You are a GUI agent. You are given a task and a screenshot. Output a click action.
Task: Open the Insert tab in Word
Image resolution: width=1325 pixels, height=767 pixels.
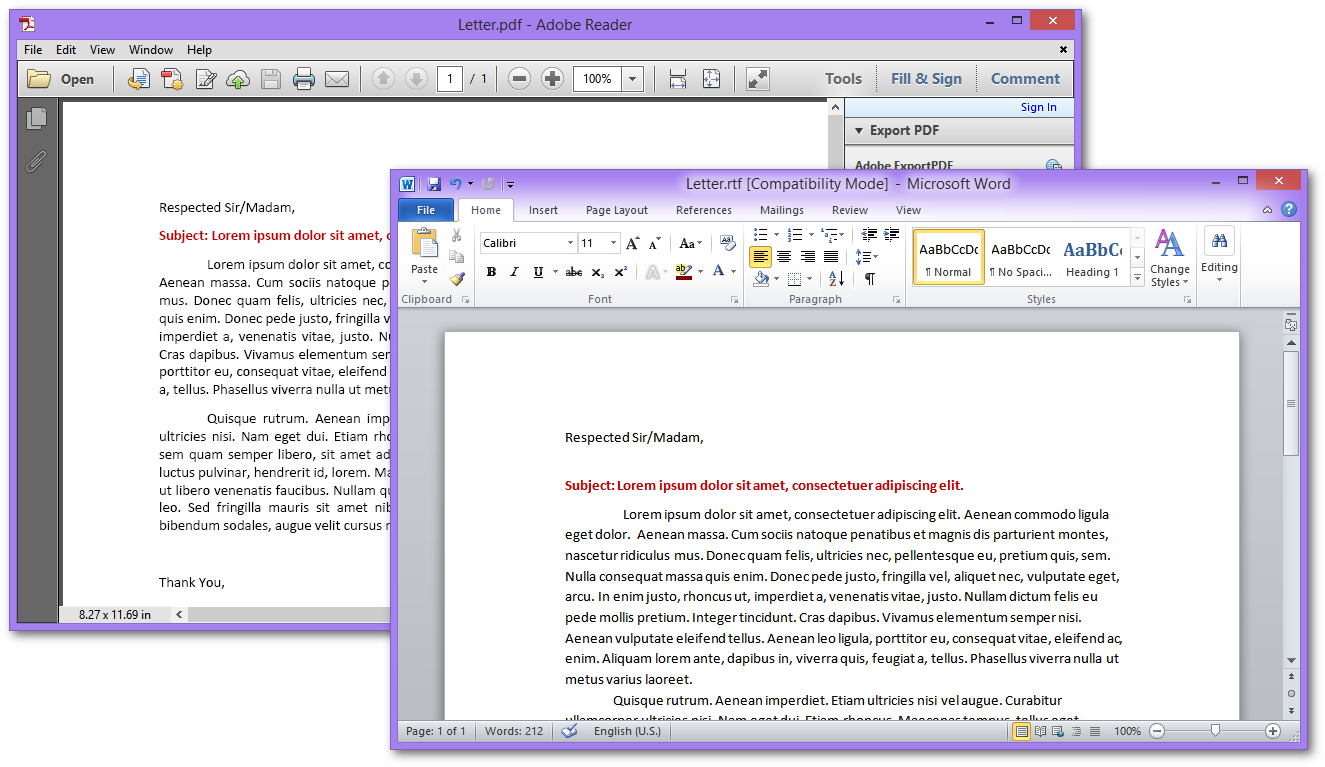click(x=543, y=210)
